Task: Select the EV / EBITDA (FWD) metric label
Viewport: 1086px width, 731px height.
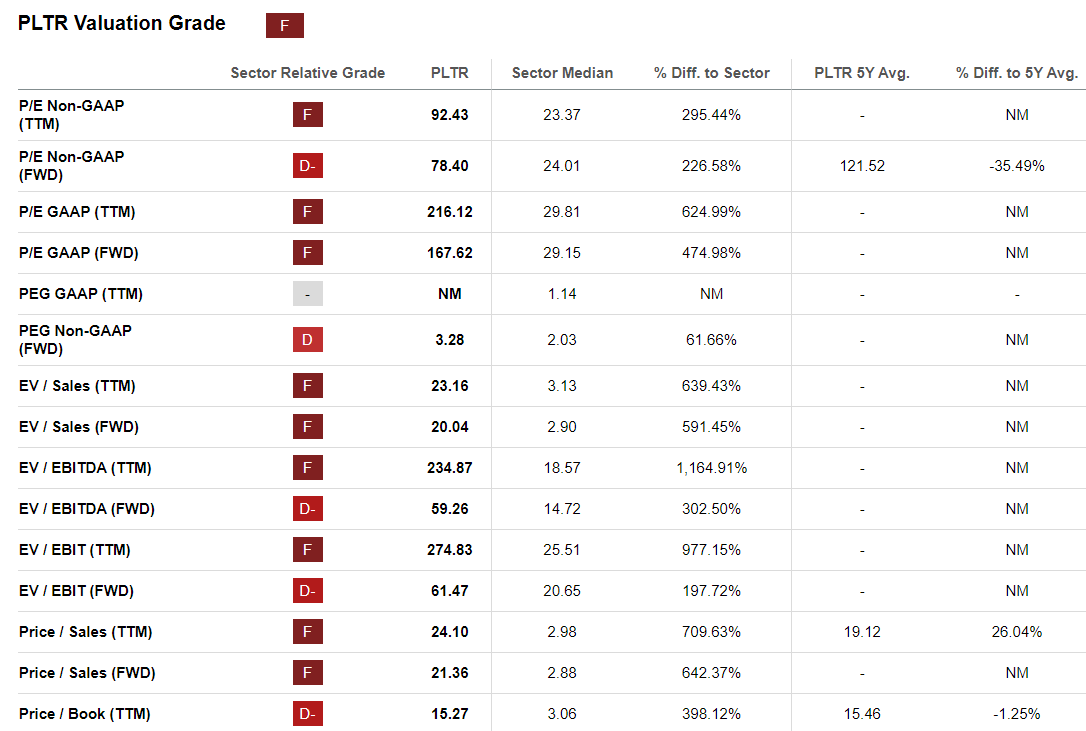Action: tap(87, 509)
